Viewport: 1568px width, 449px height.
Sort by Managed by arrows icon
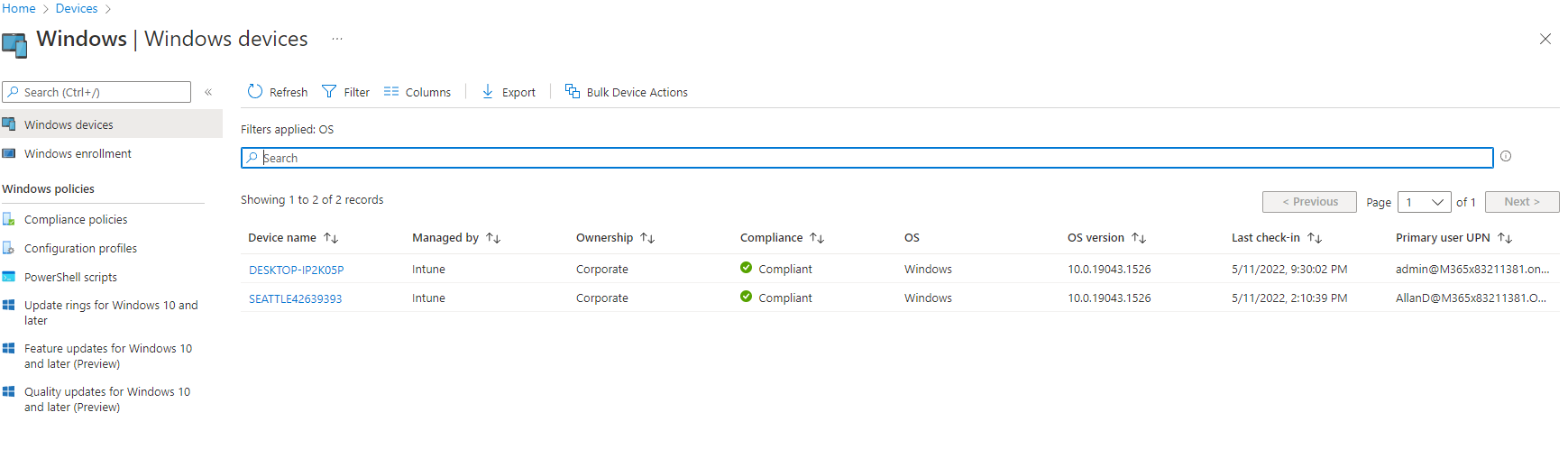pos(493,238)
